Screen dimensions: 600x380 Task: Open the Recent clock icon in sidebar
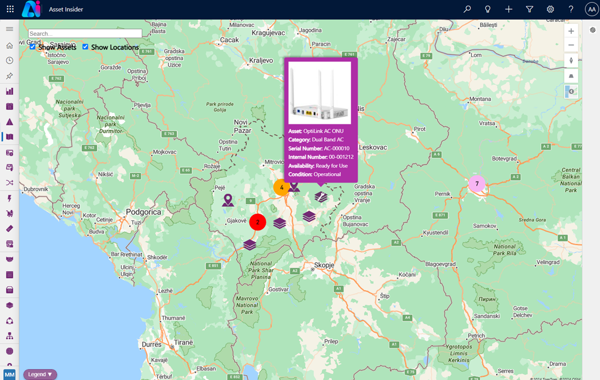(x=10, y=60)
